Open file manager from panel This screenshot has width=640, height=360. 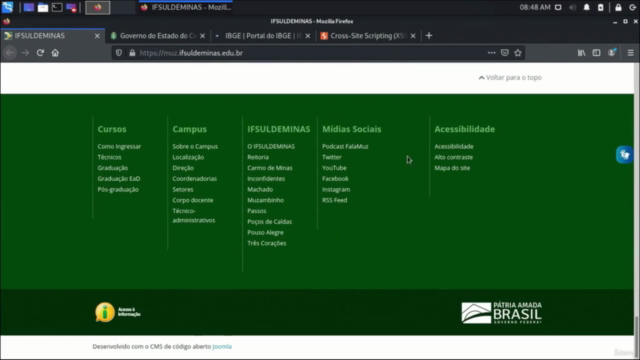[43, 7]
